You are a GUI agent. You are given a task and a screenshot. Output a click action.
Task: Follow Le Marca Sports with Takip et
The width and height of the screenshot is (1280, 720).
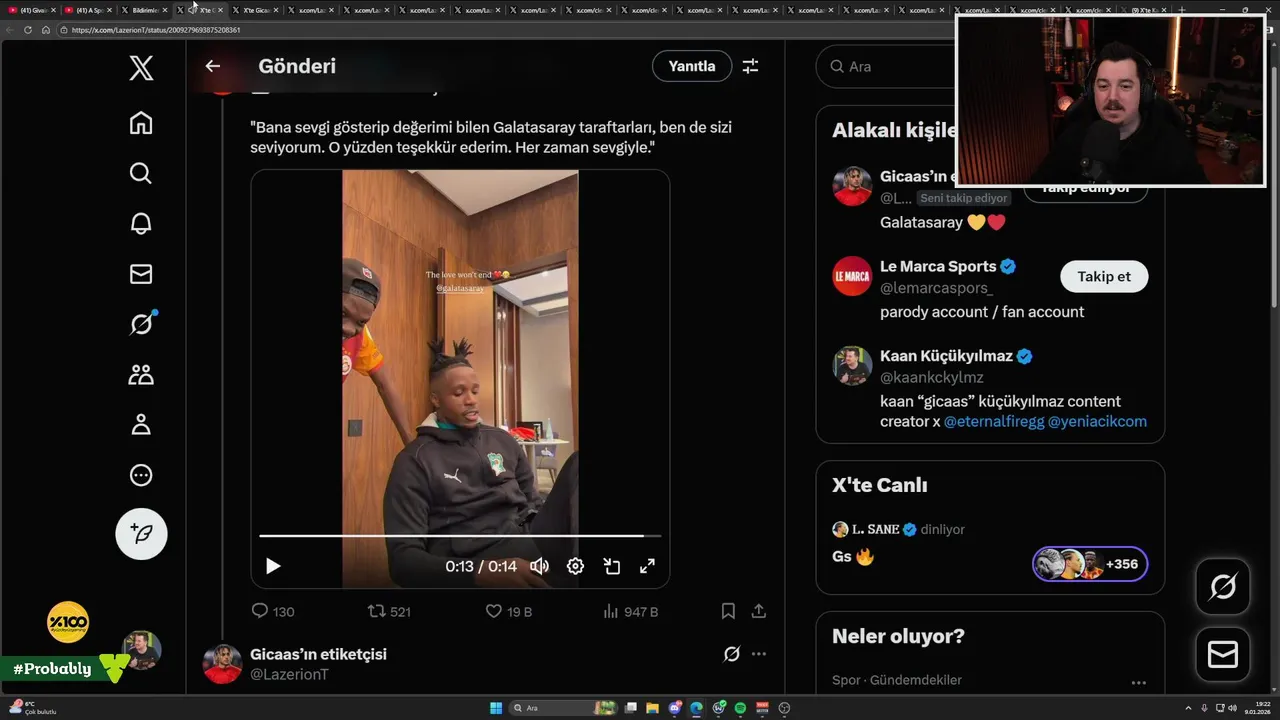1104,276
